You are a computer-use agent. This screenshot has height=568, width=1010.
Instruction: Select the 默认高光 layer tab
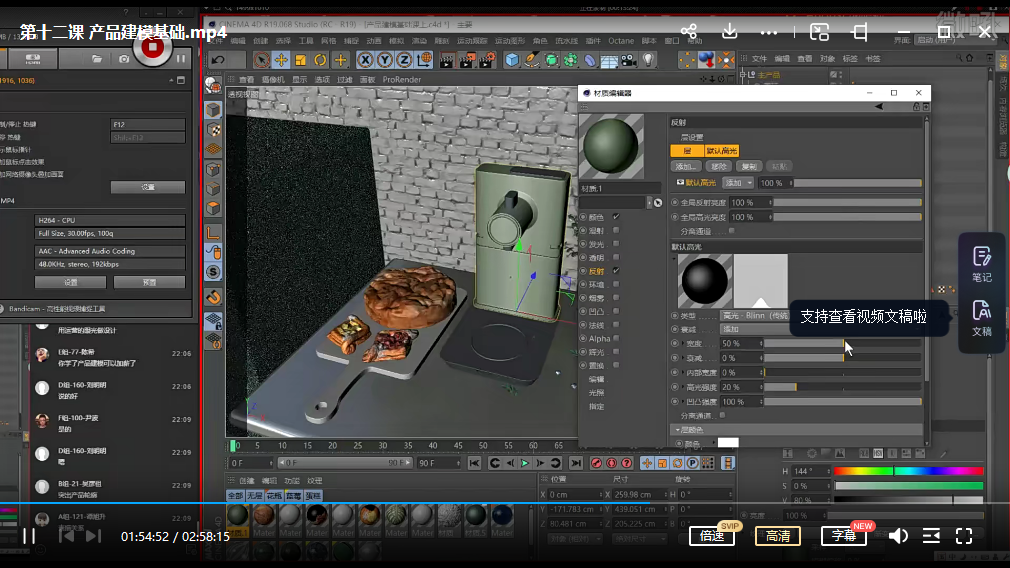click(721, 151)
